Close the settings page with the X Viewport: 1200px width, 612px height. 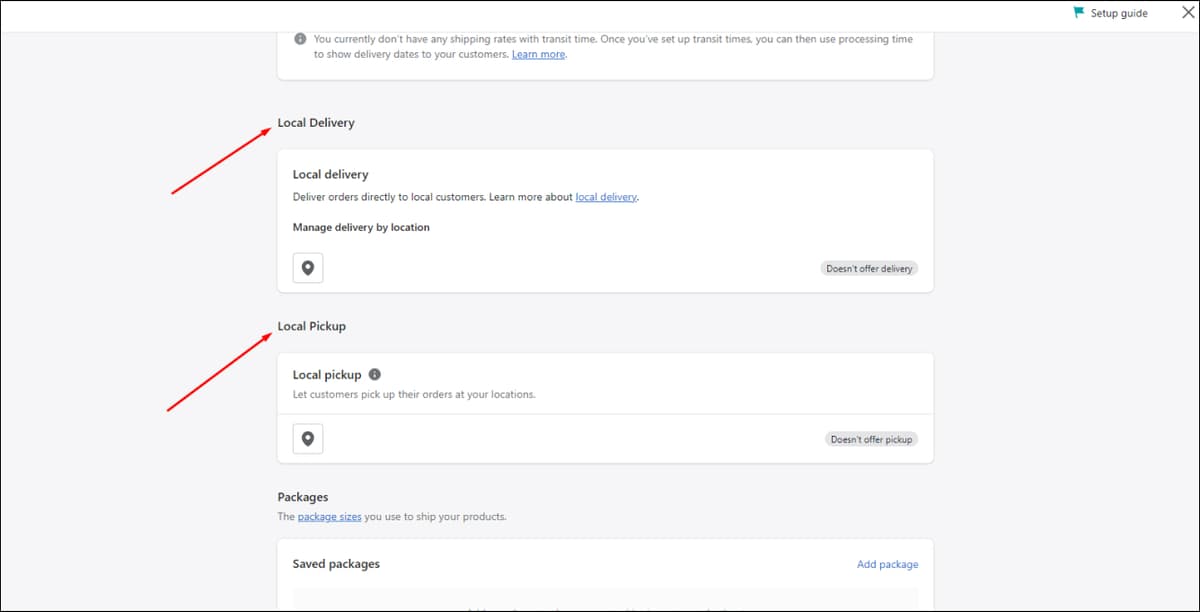click(1189, 13)
